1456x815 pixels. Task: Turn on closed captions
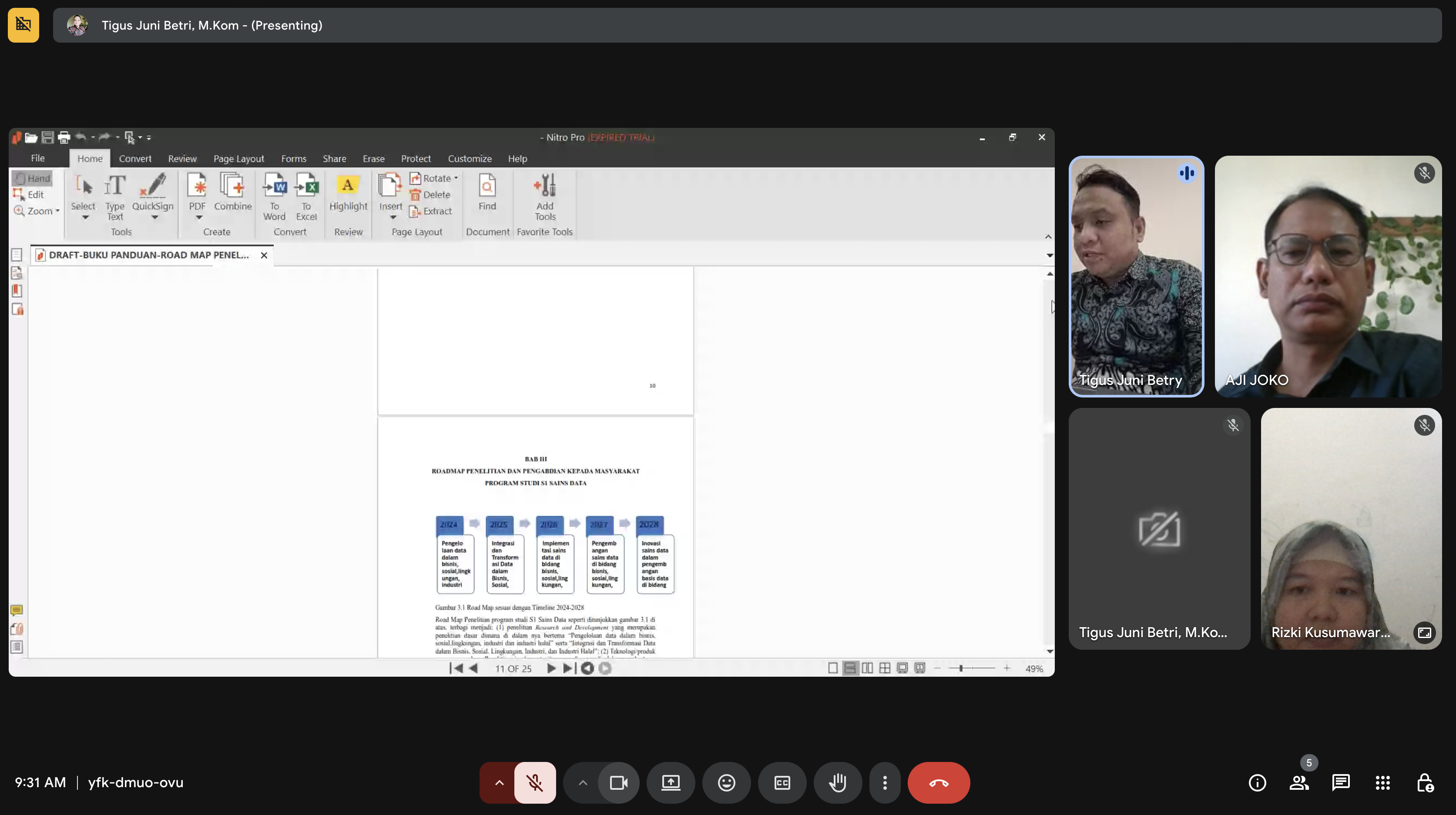click(x=782, y=782)
